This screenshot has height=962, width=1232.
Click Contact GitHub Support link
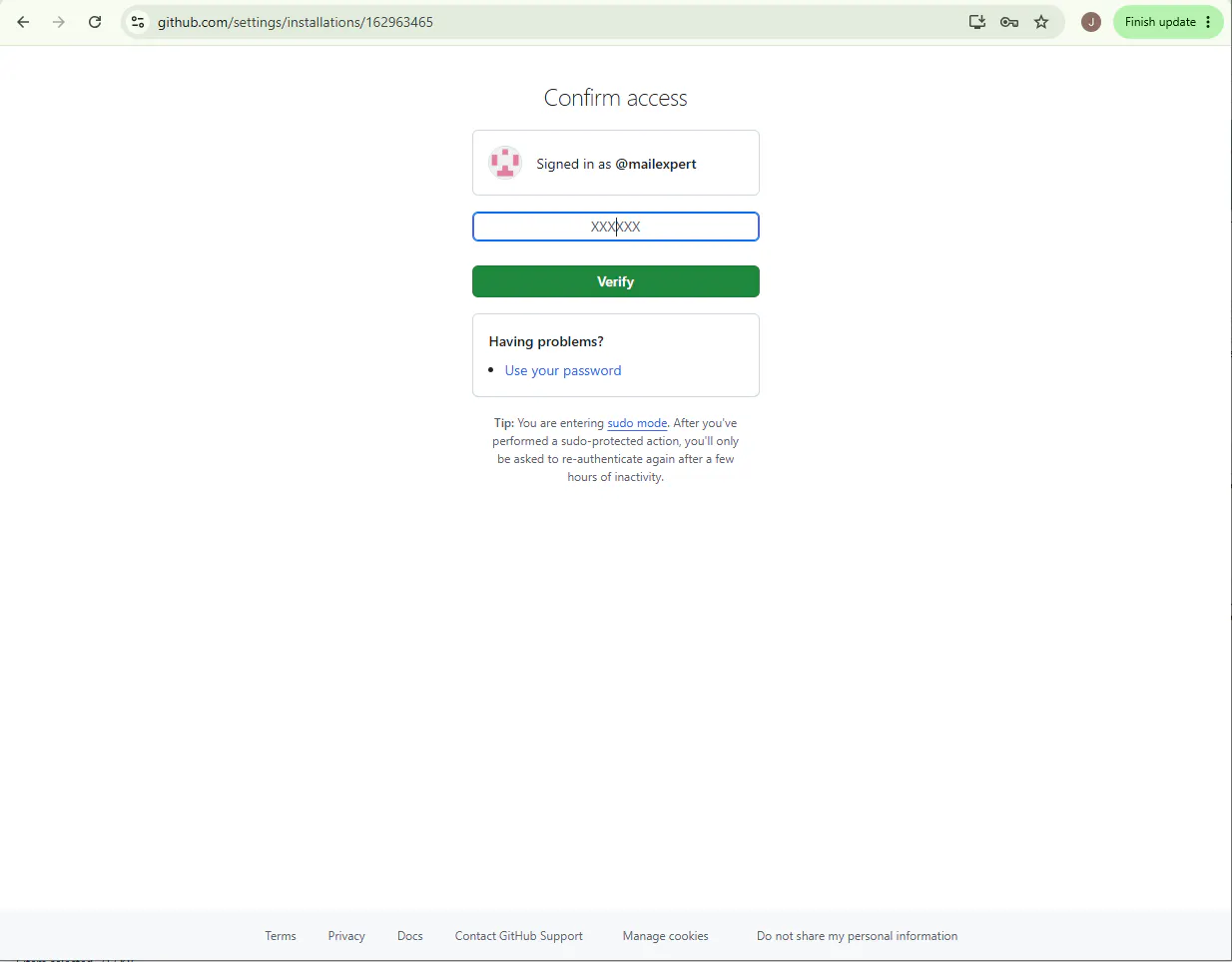pos(519,936)
